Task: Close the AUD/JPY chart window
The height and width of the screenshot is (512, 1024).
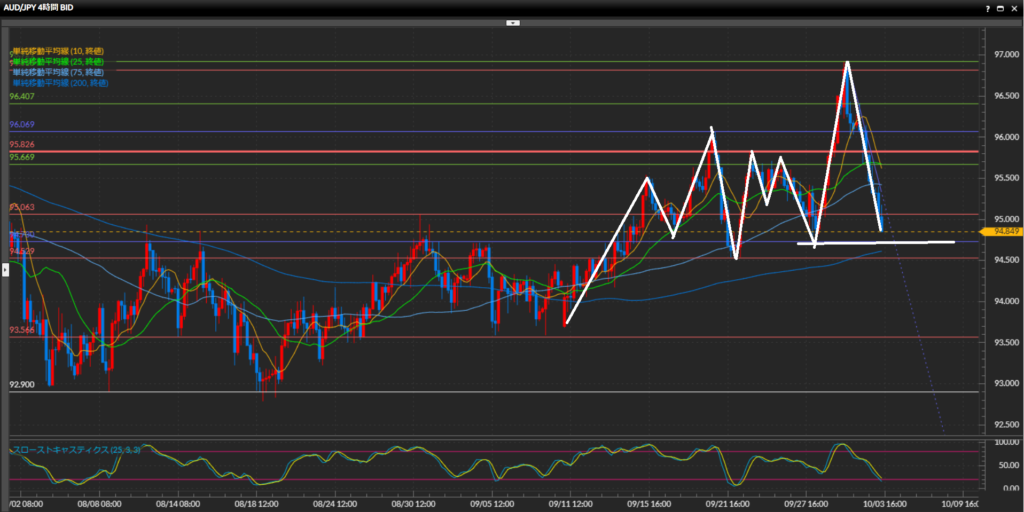Action: coord(1012,7)
